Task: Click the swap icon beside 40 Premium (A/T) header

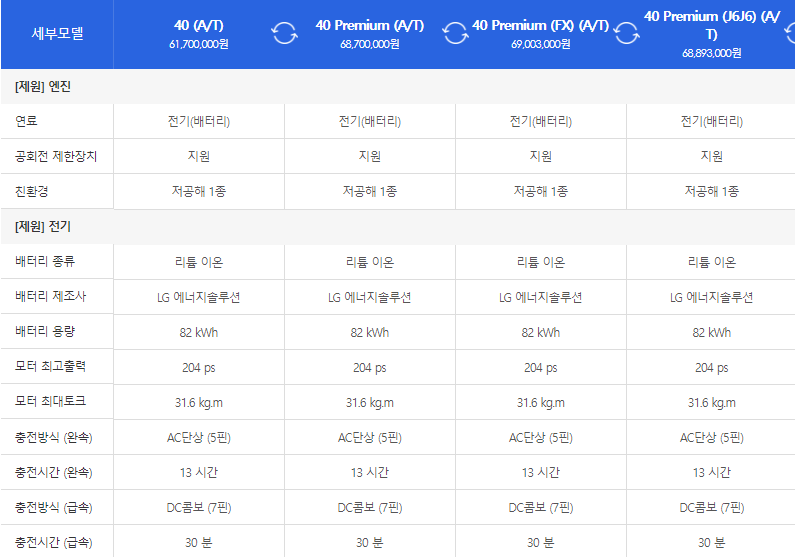Action: tap(455, 33)
